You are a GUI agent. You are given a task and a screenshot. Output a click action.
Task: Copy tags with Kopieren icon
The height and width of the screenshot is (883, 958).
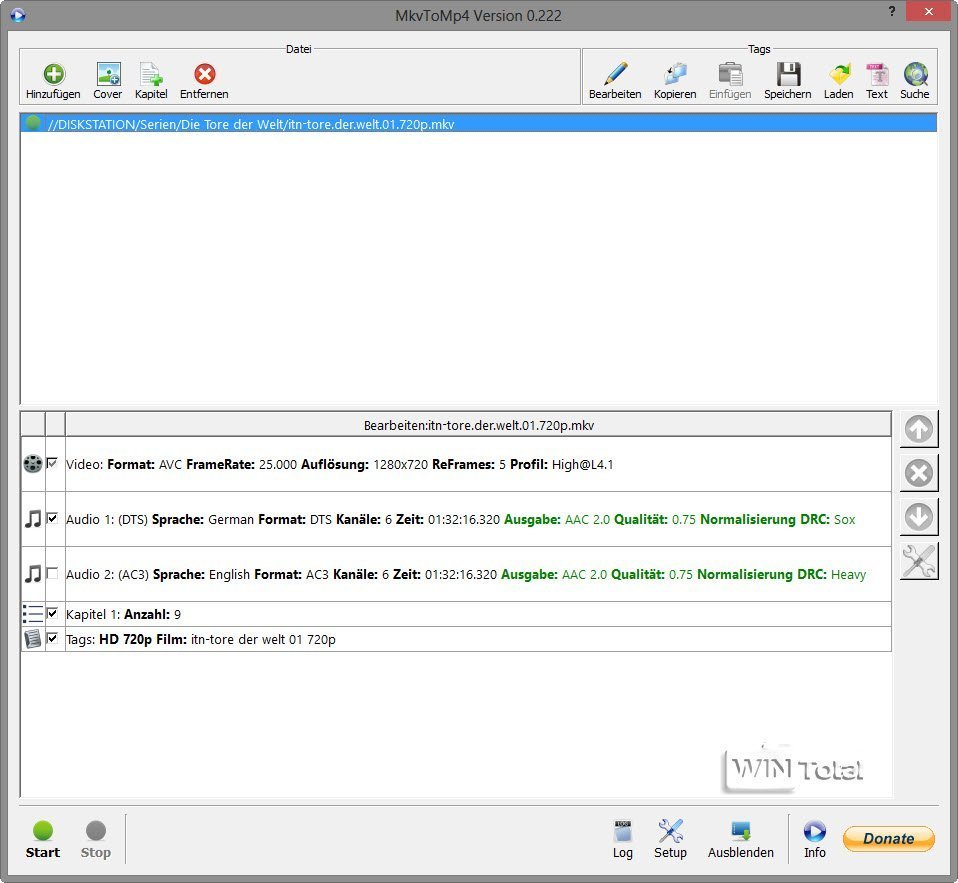click(x=675, y=75)
